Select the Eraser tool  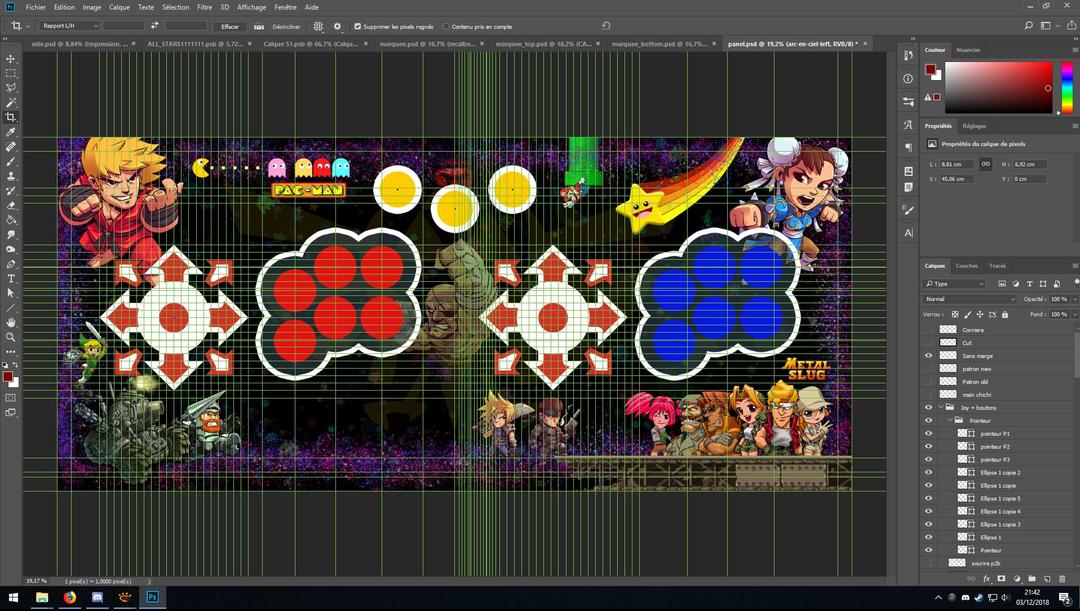[11, 205]
